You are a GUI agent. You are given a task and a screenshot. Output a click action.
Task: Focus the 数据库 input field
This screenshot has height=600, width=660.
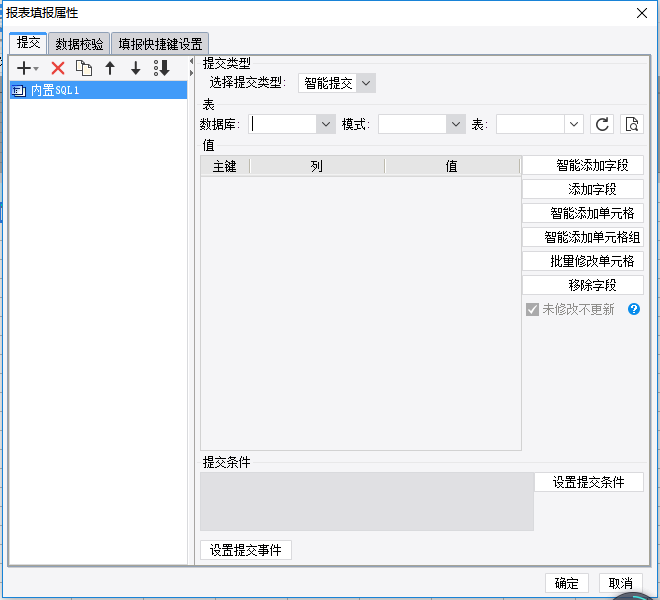point(282,124)
